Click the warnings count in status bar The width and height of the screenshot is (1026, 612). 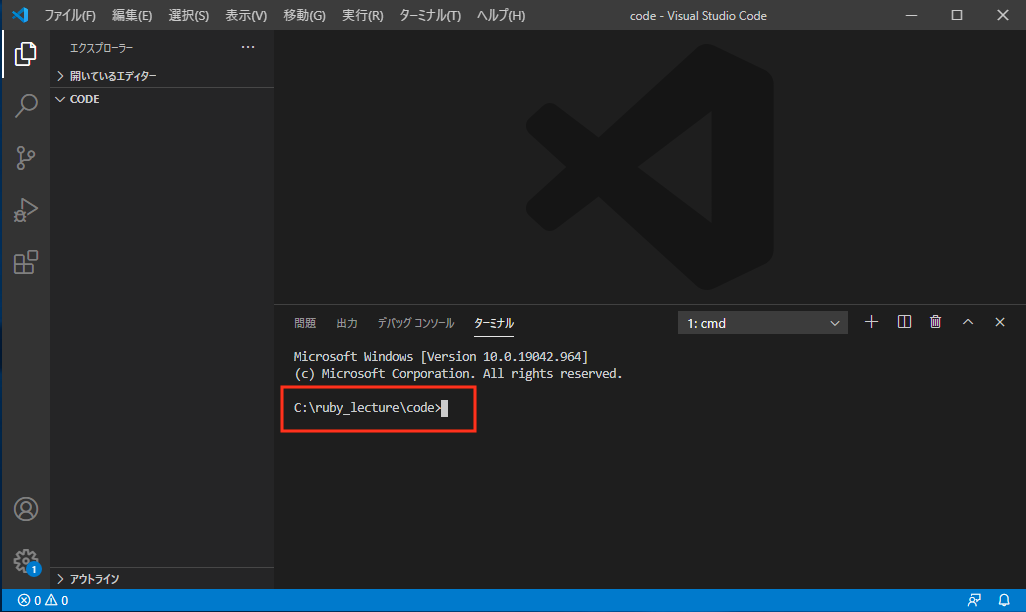coord(57,600)
